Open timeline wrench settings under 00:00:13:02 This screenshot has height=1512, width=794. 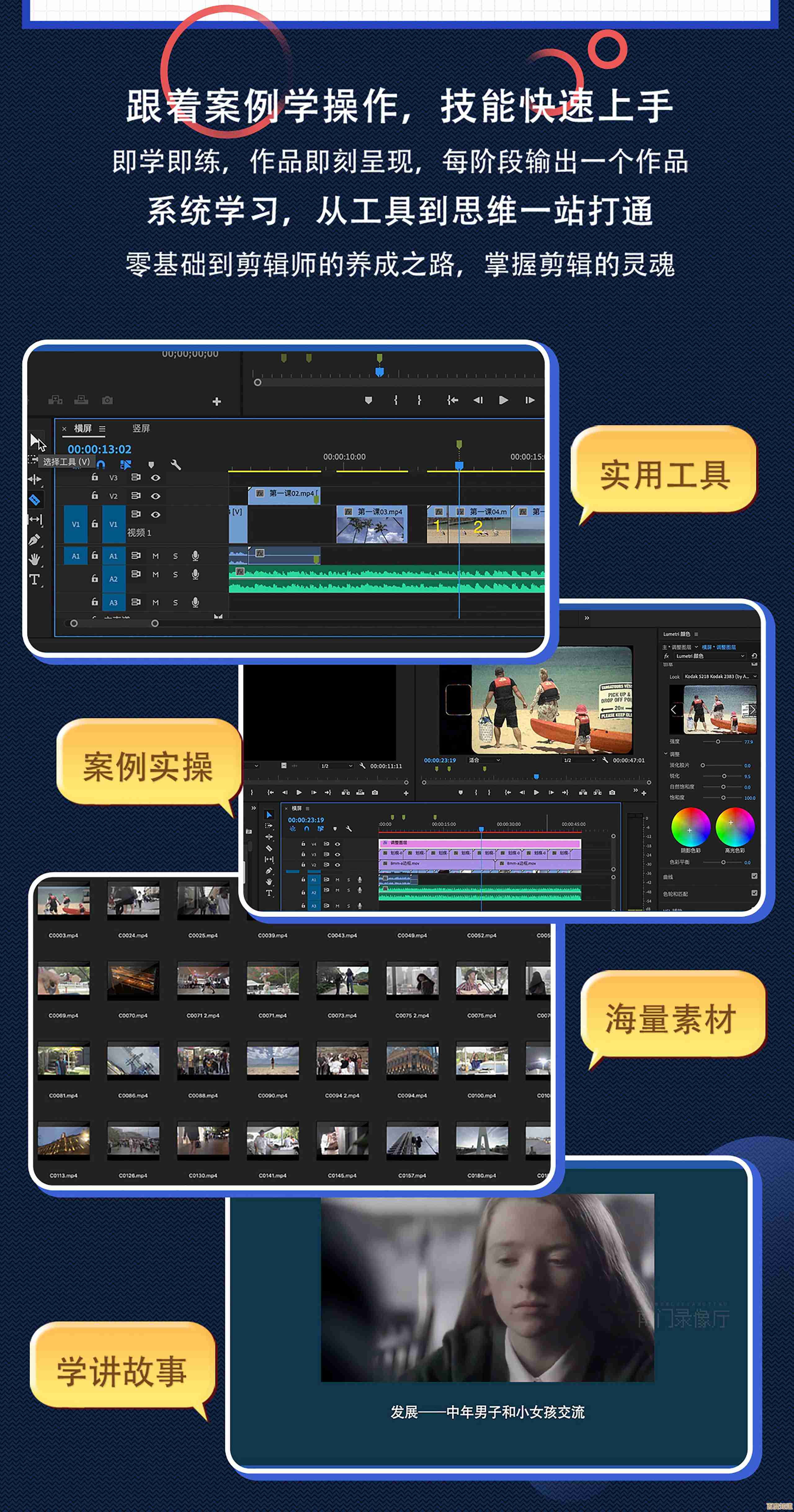(175, 465)
